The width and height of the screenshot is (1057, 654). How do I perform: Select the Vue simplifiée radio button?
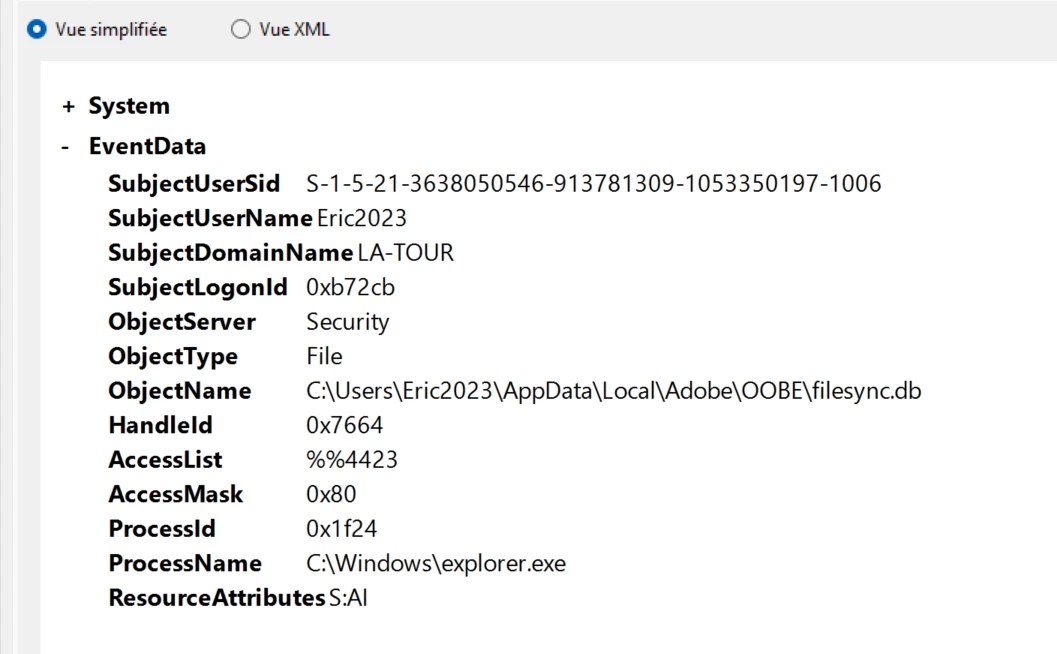point(36,29)
